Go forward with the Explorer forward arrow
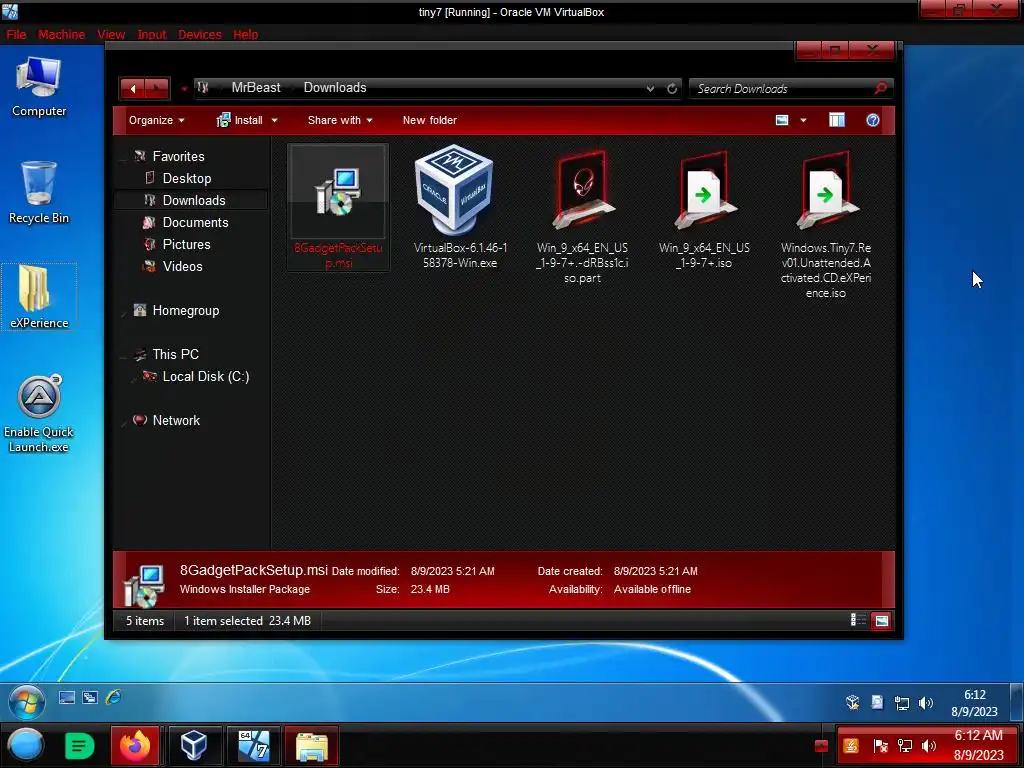 tap(157, 88)
